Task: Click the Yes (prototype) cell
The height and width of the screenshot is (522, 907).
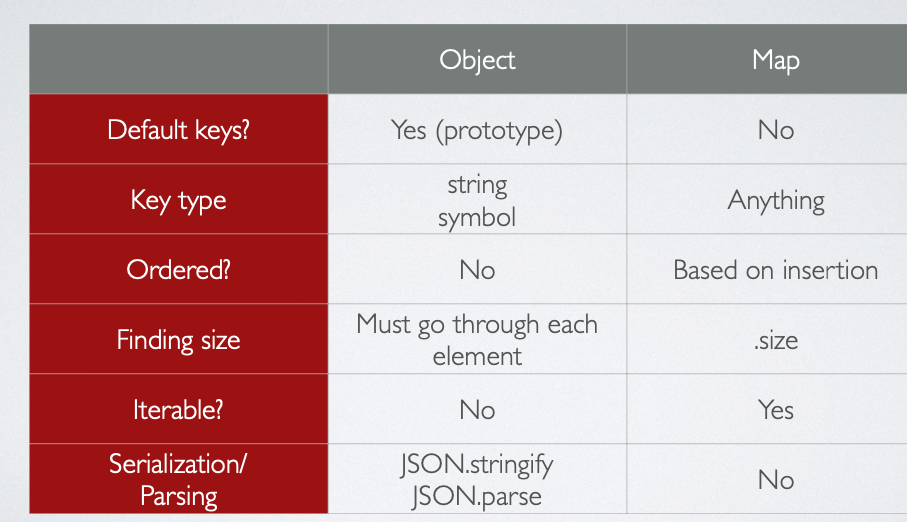Action: pyautogui.click(x=477, y=129)
